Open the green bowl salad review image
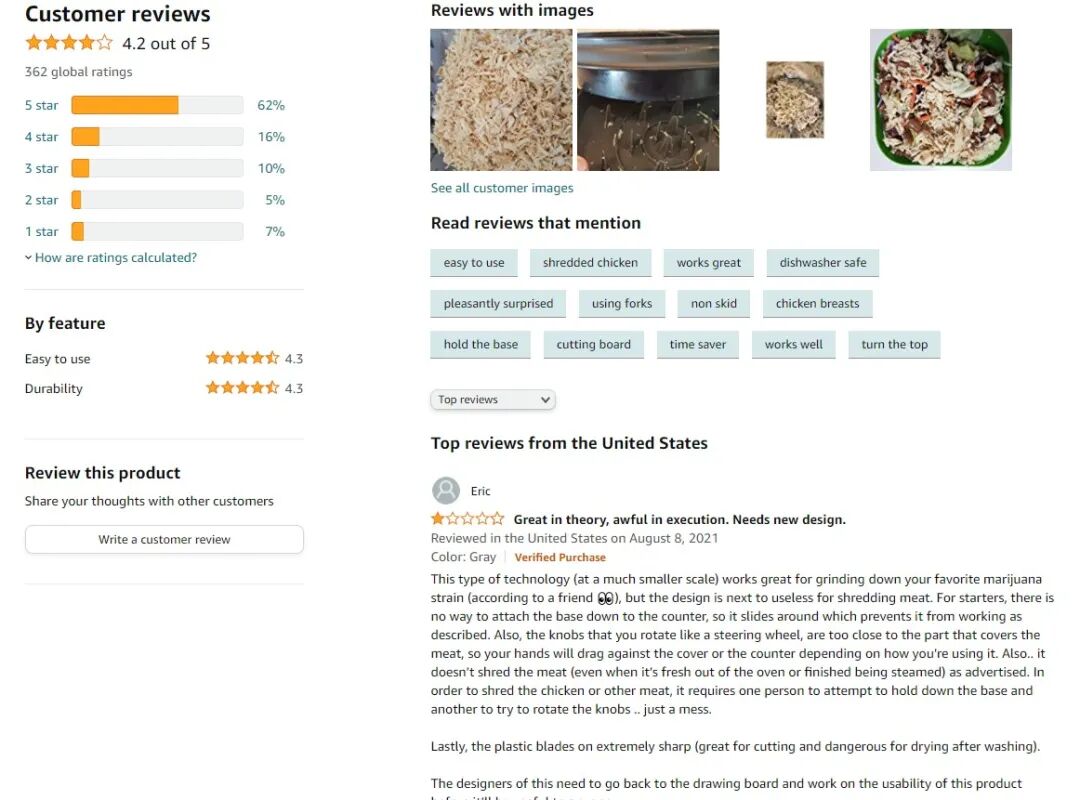This screenshot has height=800, width=1080. pyautogui.click(x=941, y=100)
